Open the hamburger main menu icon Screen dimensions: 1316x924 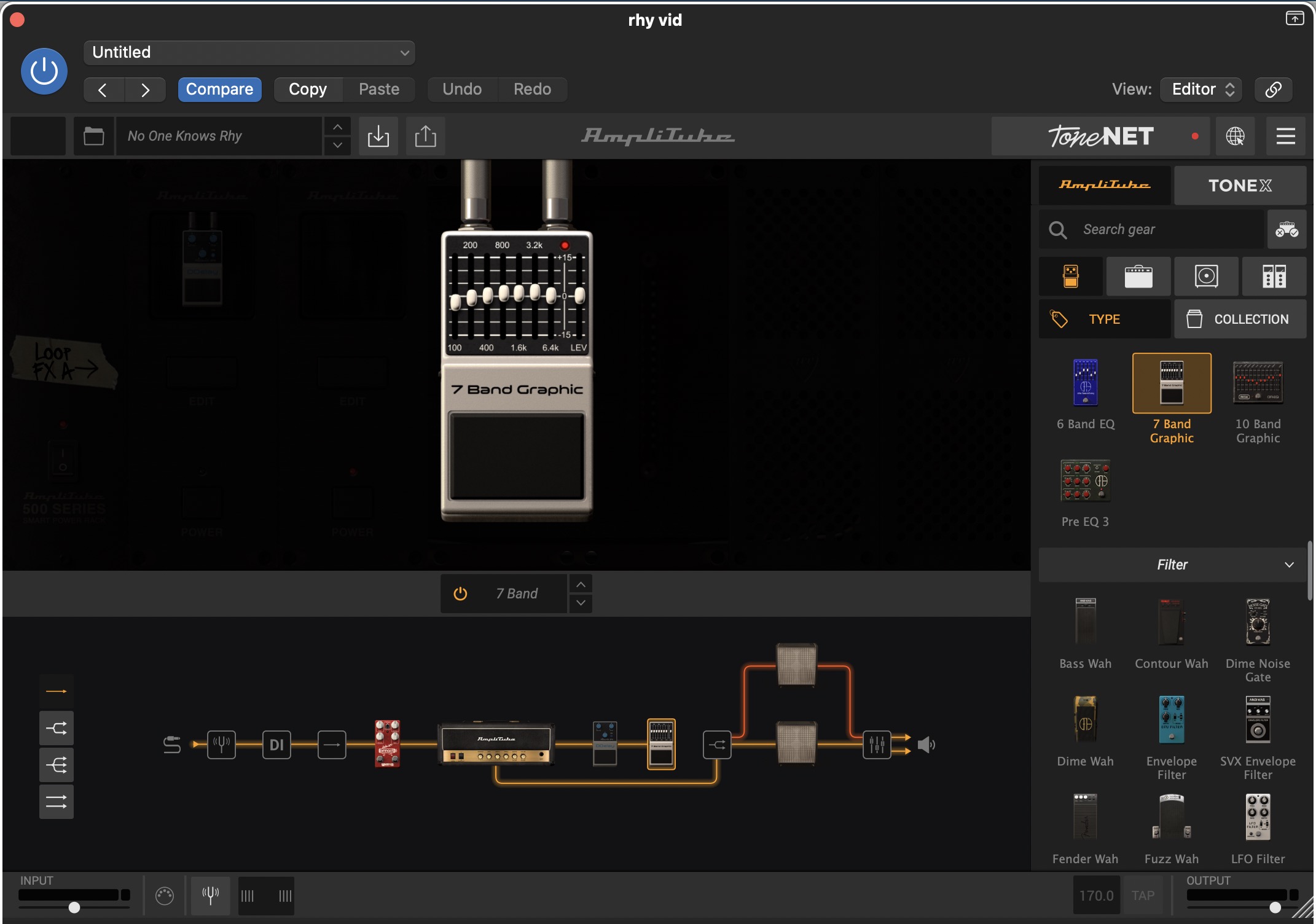[1285, 136]
